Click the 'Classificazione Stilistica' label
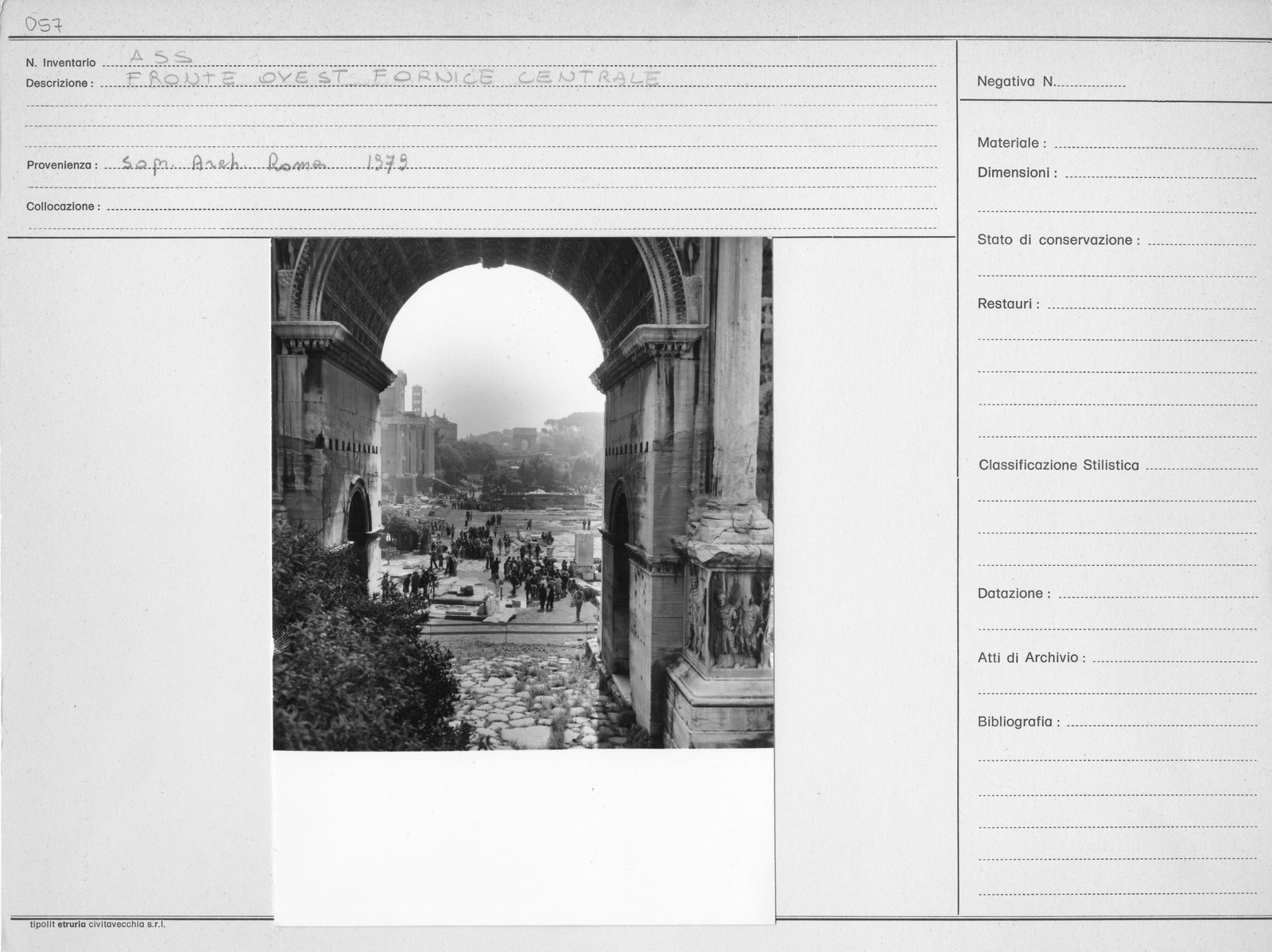Viewport: 1272px width, 952px height. (1059, 466)
